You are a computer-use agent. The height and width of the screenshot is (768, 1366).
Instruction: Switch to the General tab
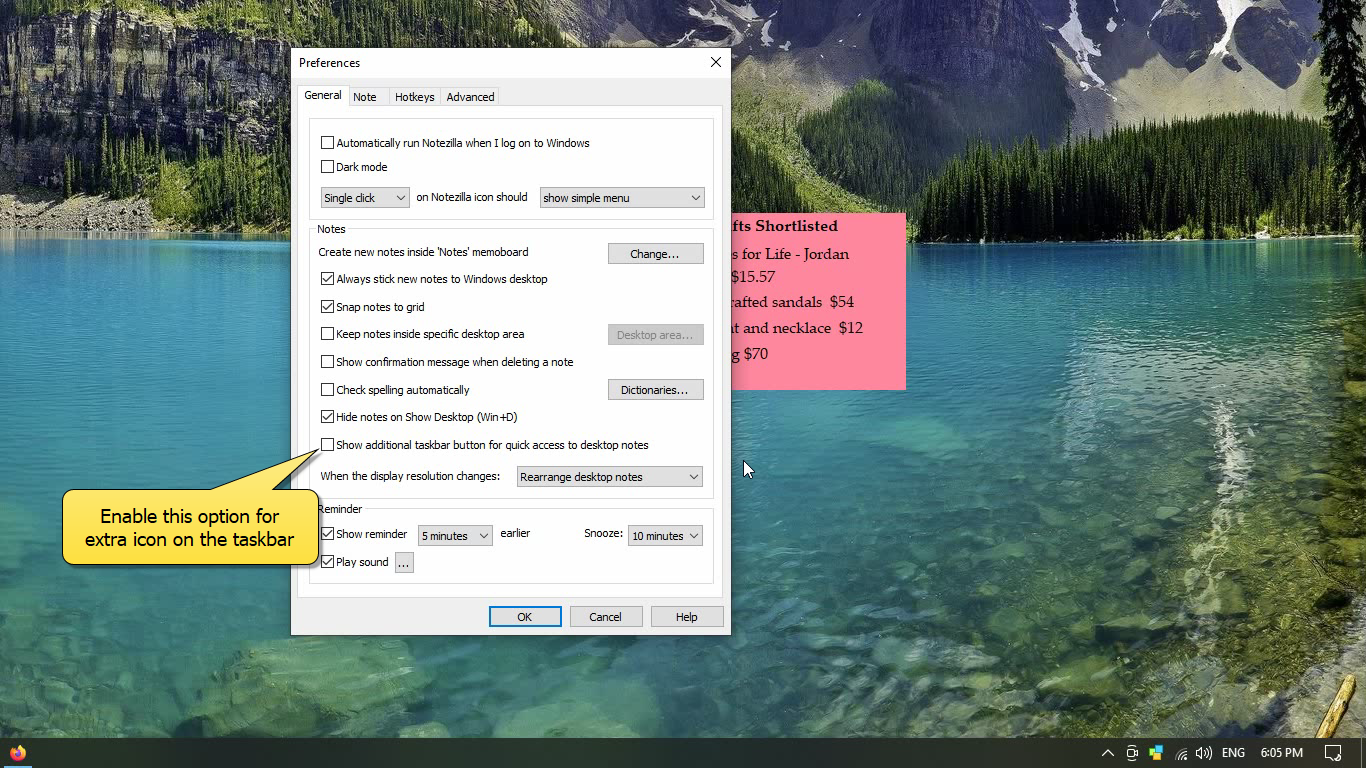tap(323, 95)
